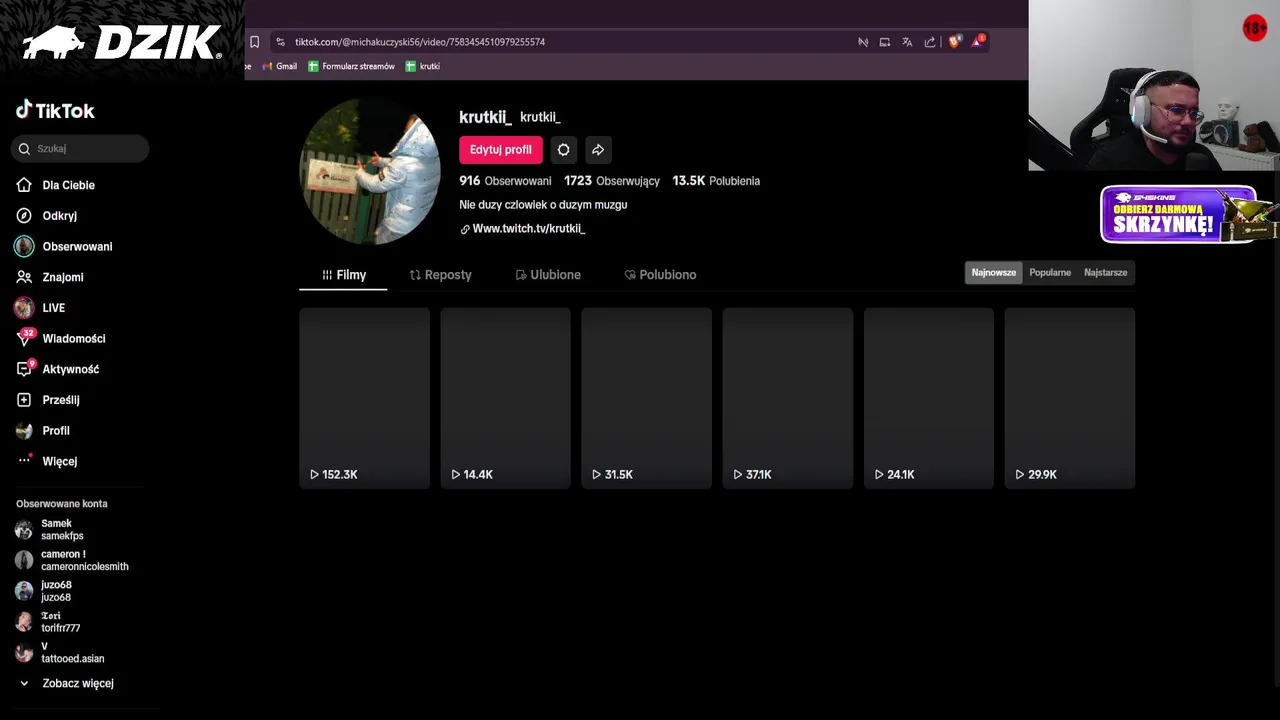Open the Brave Shields lion icon
The image size is (1280, 720).
pos(954,41)
